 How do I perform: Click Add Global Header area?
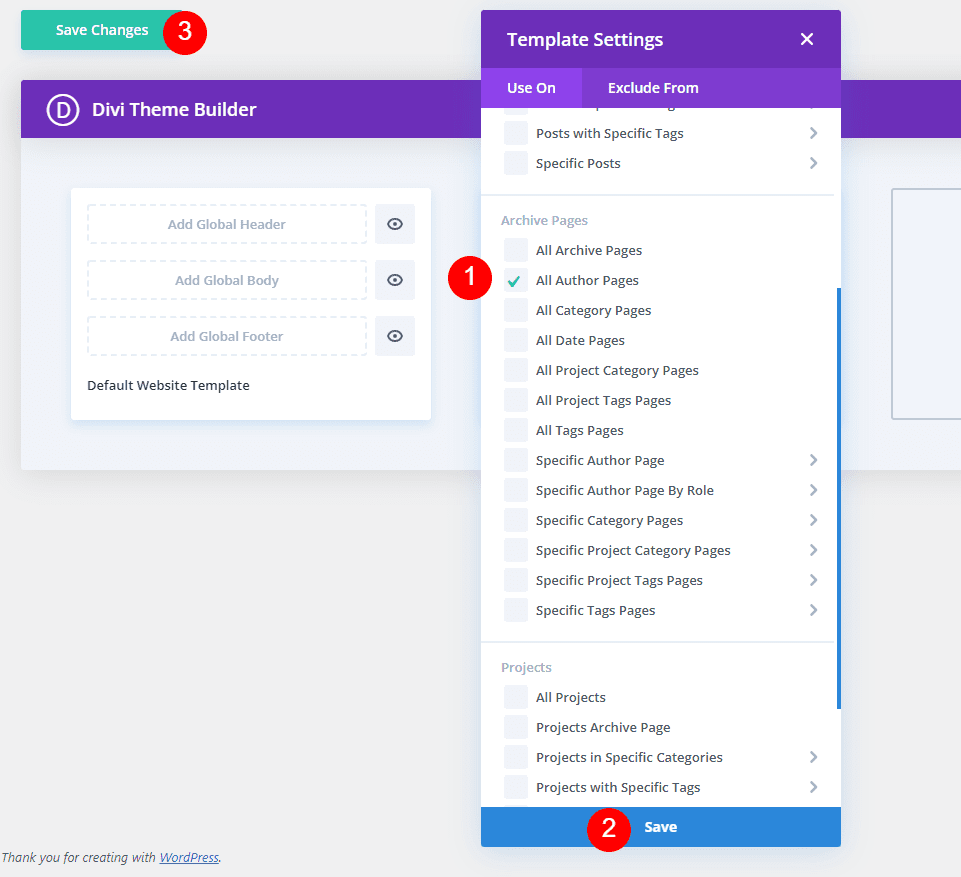[x=227, y=224]
